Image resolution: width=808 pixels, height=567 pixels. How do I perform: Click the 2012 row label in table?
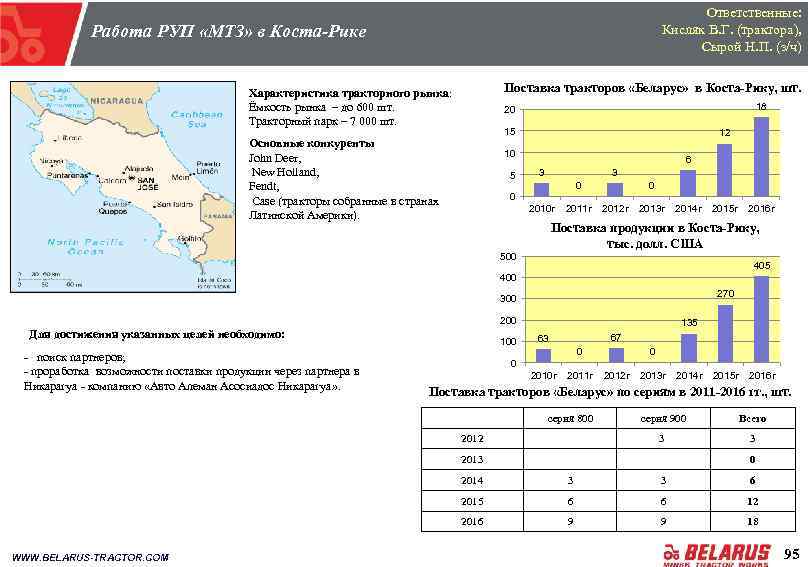click(x=472, y=439)
